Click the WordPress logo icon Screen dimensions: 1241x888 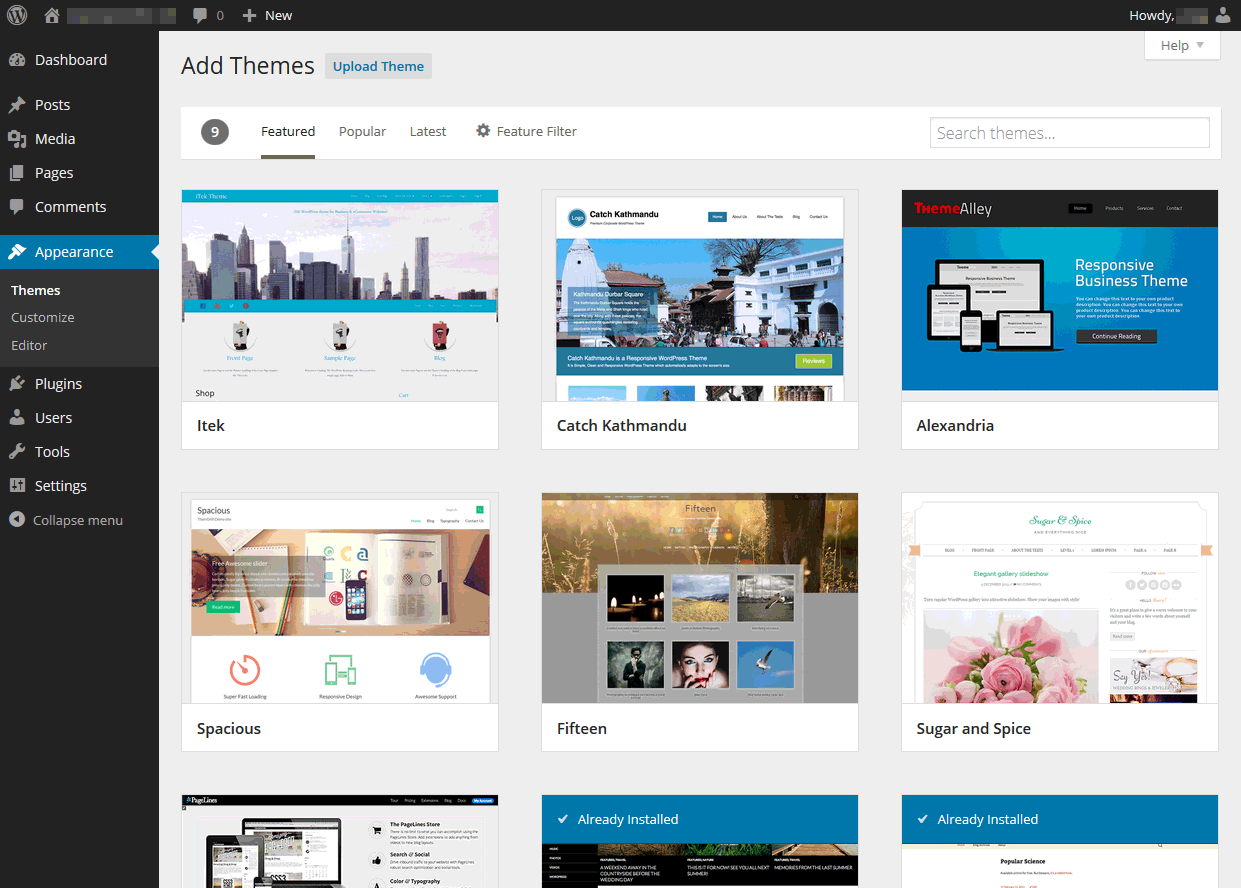[17, 15]
